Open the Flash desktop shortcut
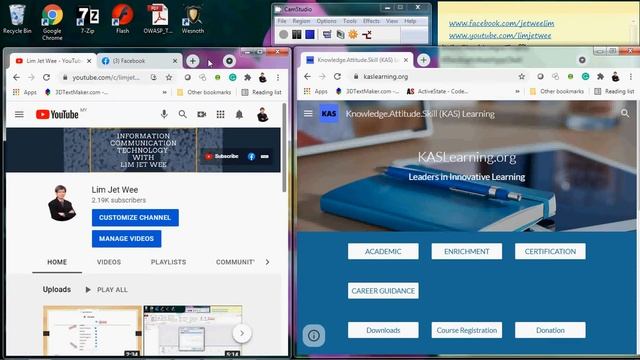 (x=122, y=20)
